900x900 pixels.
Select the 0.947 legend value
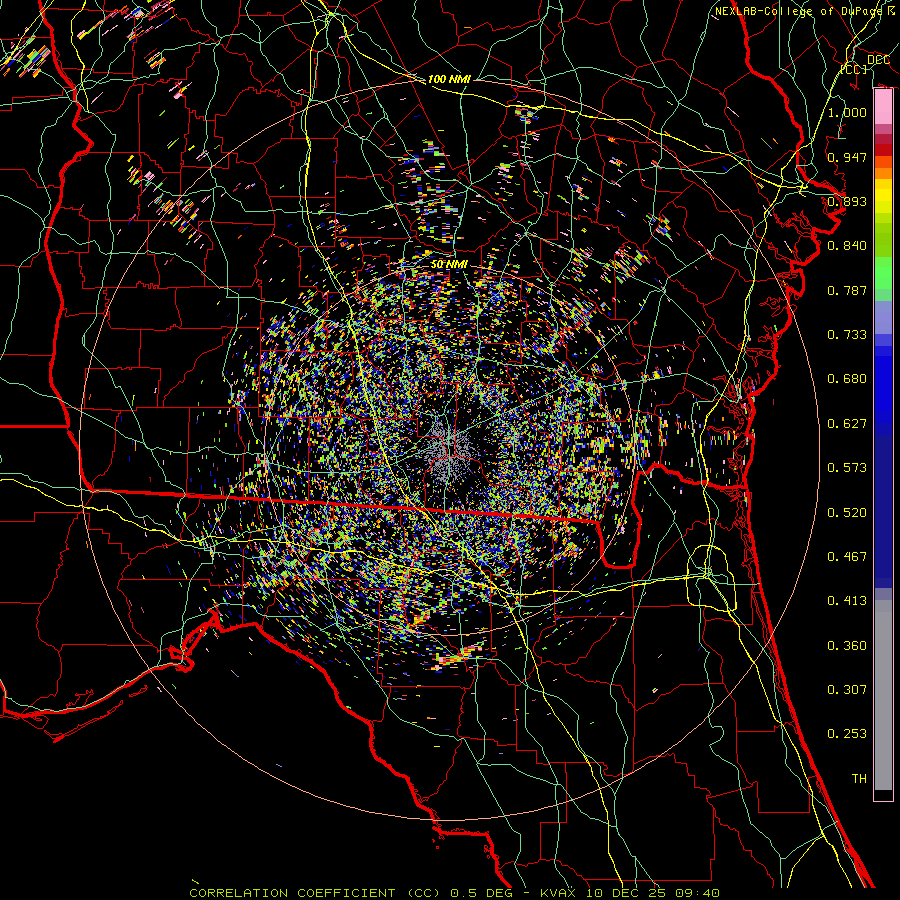click(x=847, y=157)
